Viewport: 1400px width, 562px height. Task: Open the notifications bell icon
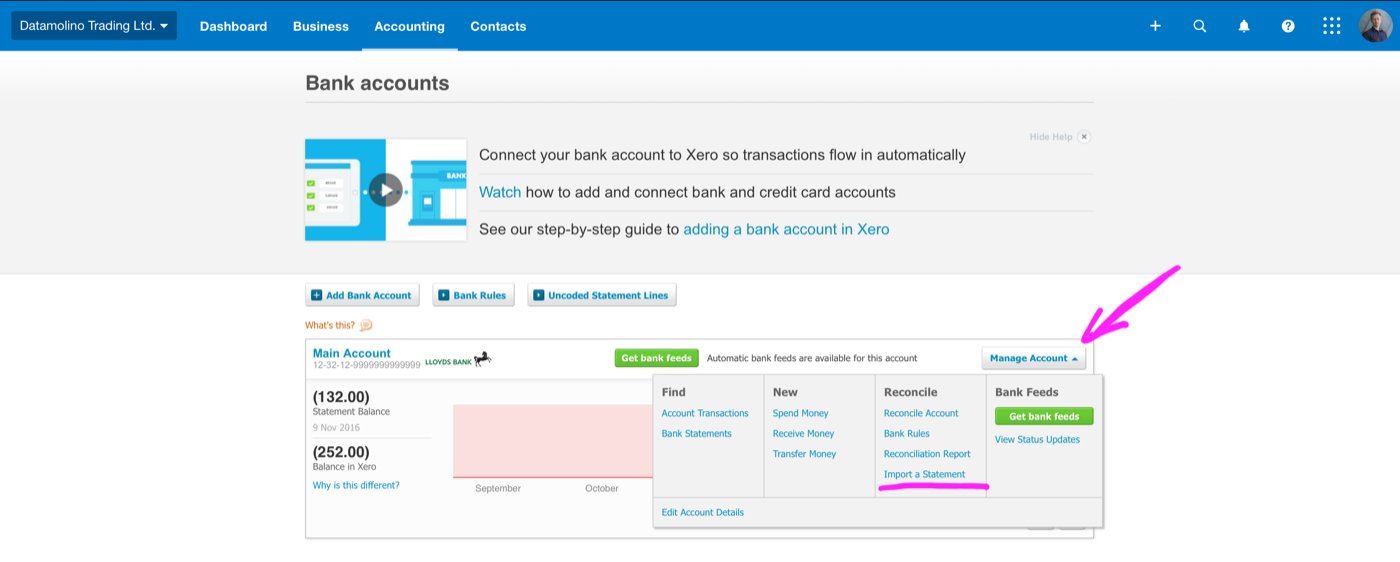[1244, 26]
